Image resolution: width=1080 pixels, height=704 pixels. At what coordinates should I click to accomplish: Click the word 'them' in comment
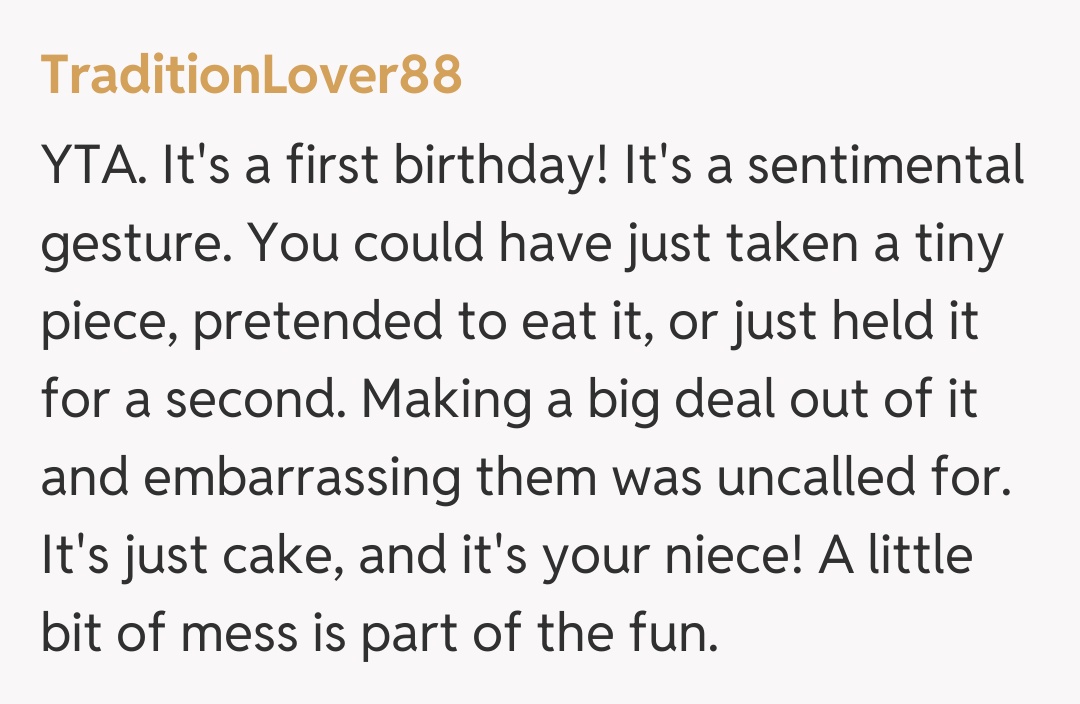point(538,479)
